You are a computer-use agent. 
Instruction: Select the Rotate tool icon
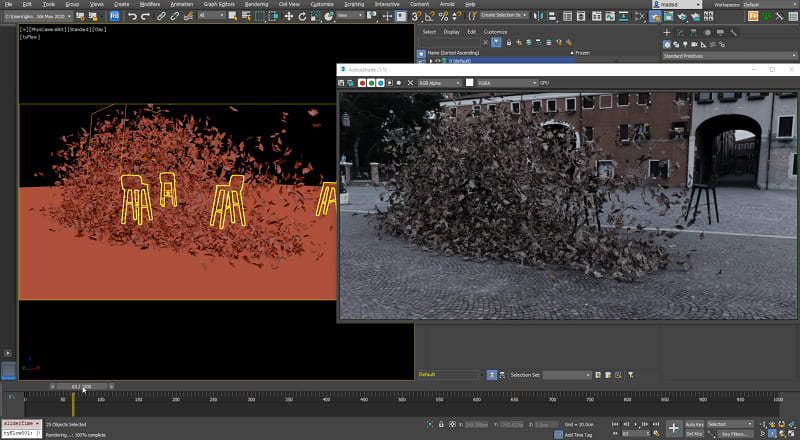(x=302, y=16)
